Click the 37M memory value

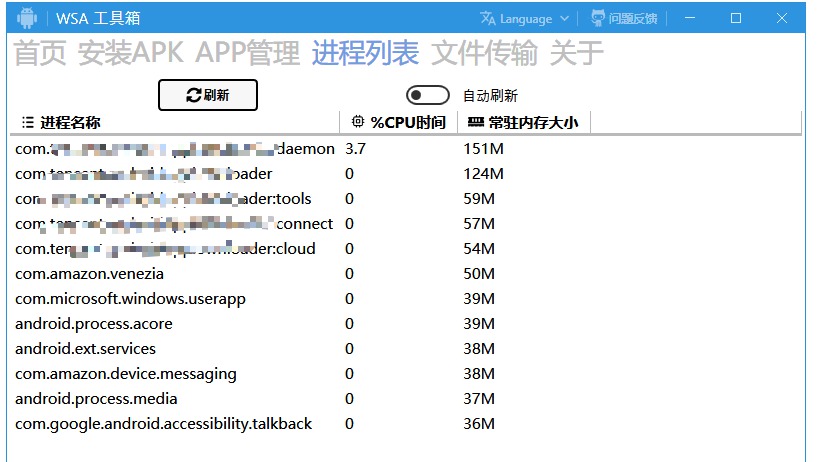click(479, 399)
